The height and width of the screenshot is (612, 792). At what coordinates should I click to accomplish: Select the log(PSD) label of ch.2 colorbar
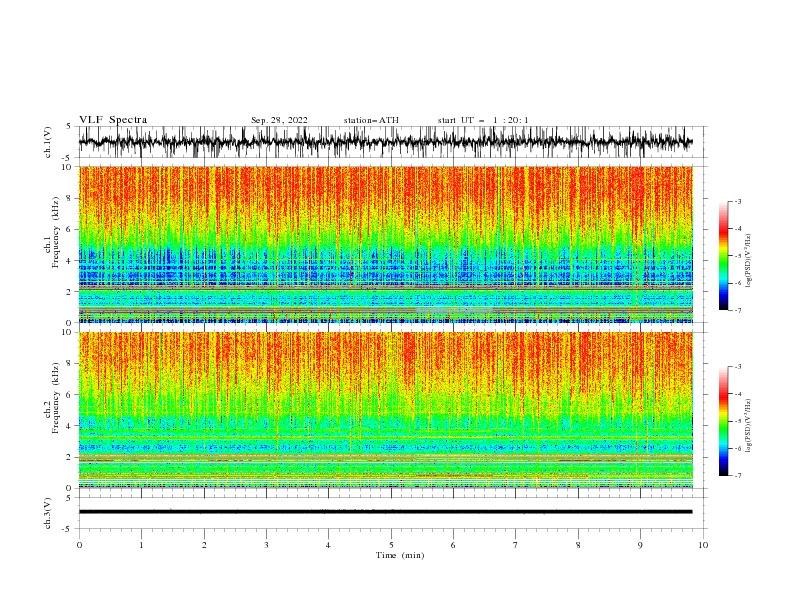748,426
